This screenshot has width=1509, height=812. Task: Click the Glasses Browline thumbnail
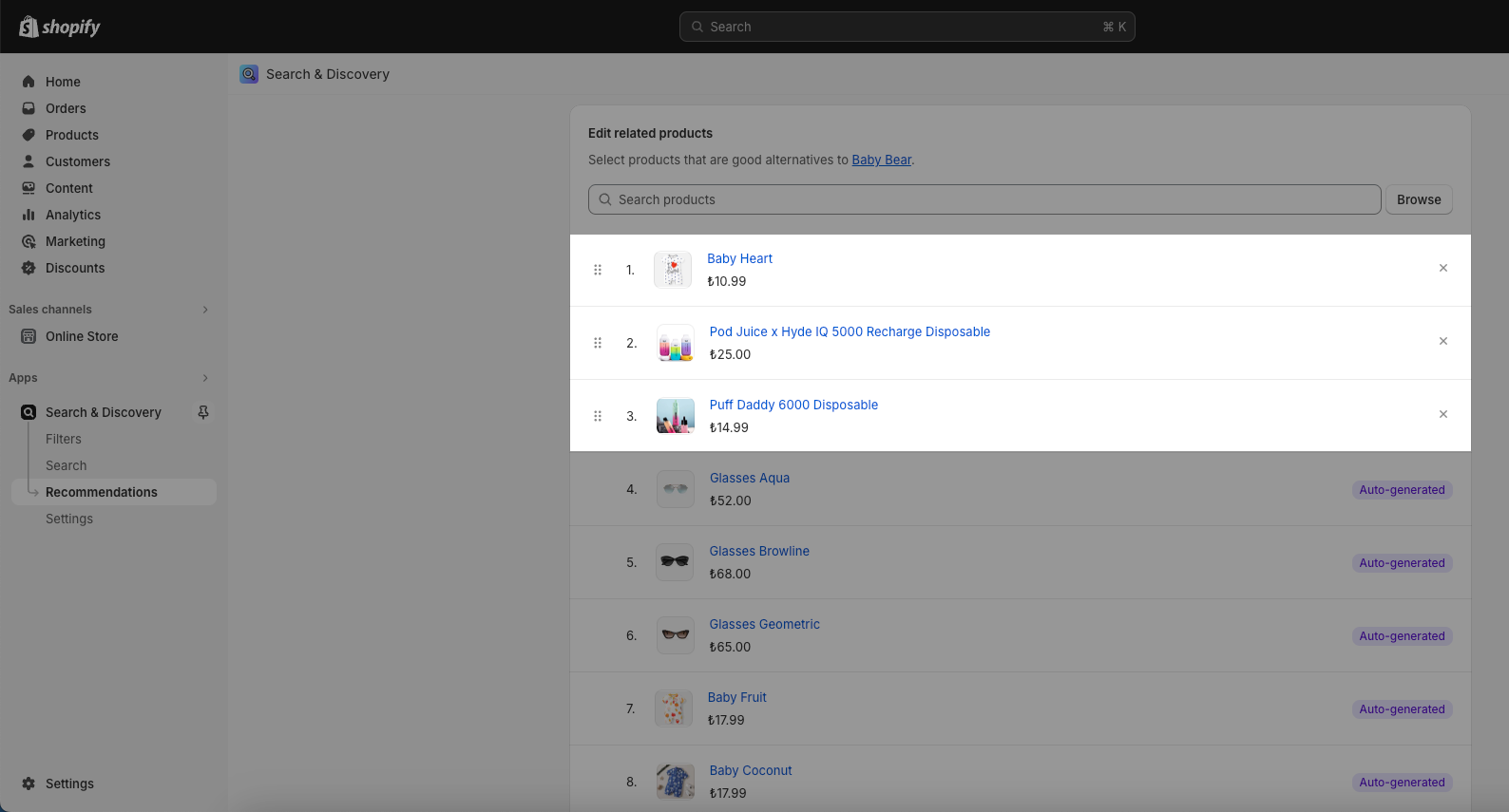click(676, 562)
